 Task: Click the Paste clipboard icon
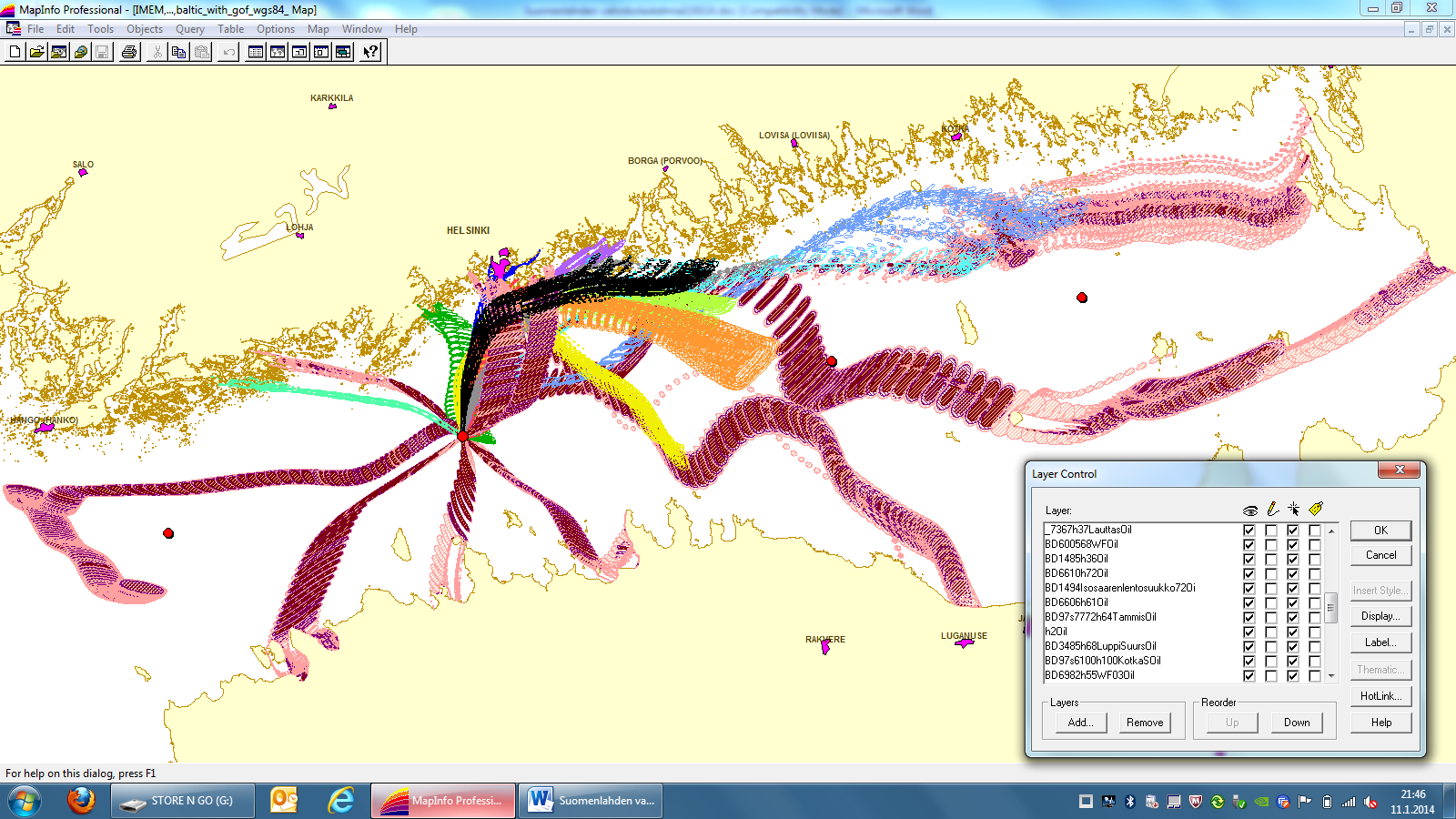(x=201, y=52)
